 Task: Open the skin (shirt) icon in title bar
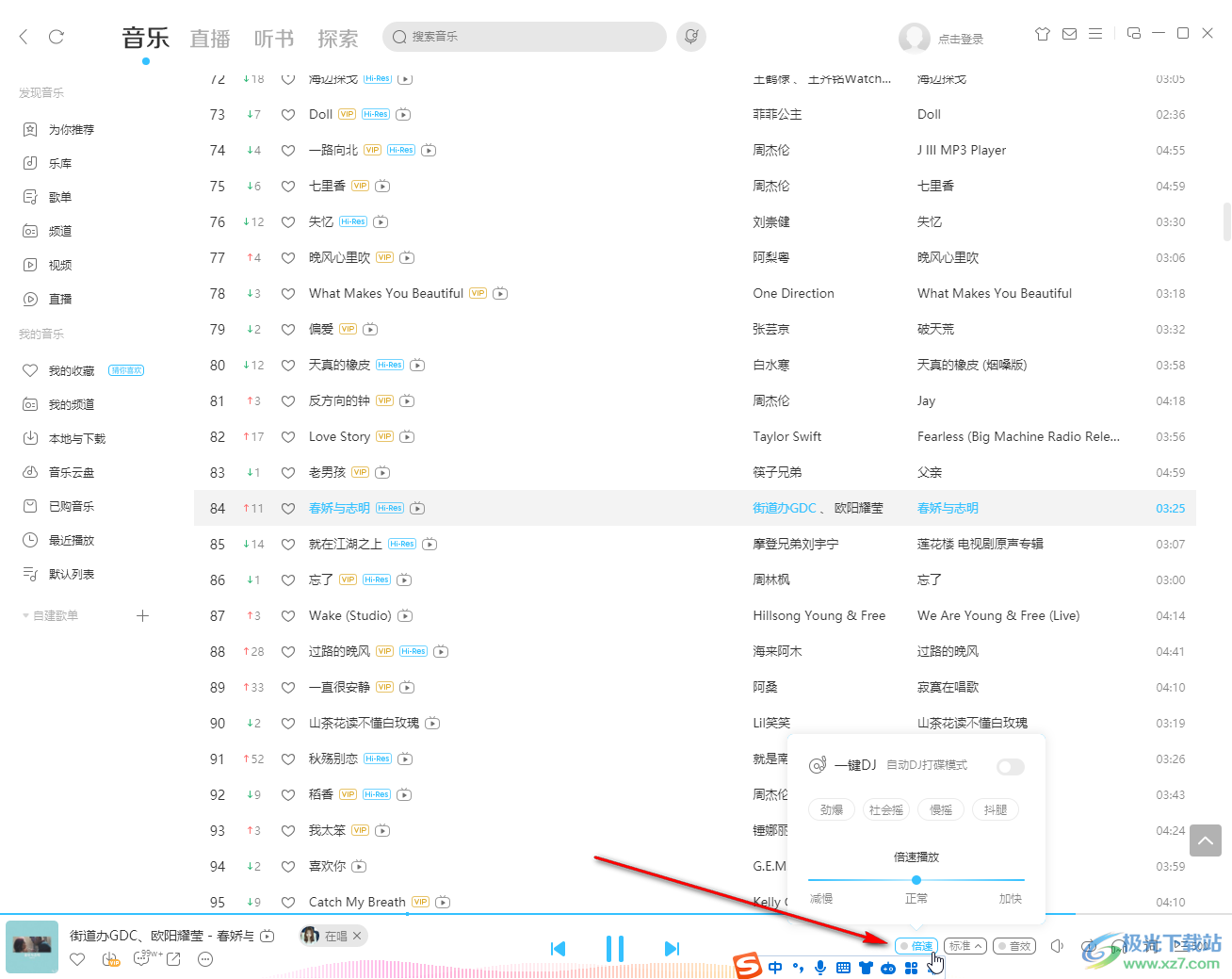pyautogui.click(x=1043, y=34)
